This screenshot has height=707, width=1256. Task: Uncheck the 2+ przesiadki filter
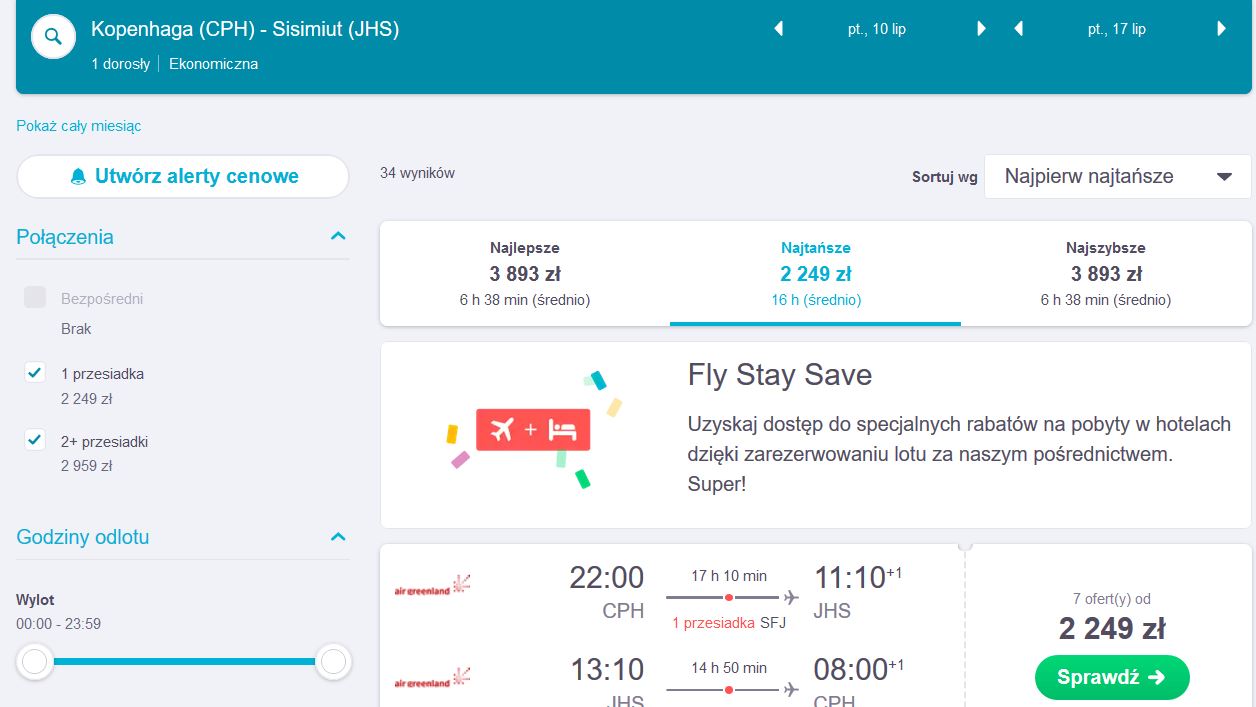click(x=35, y=440)
